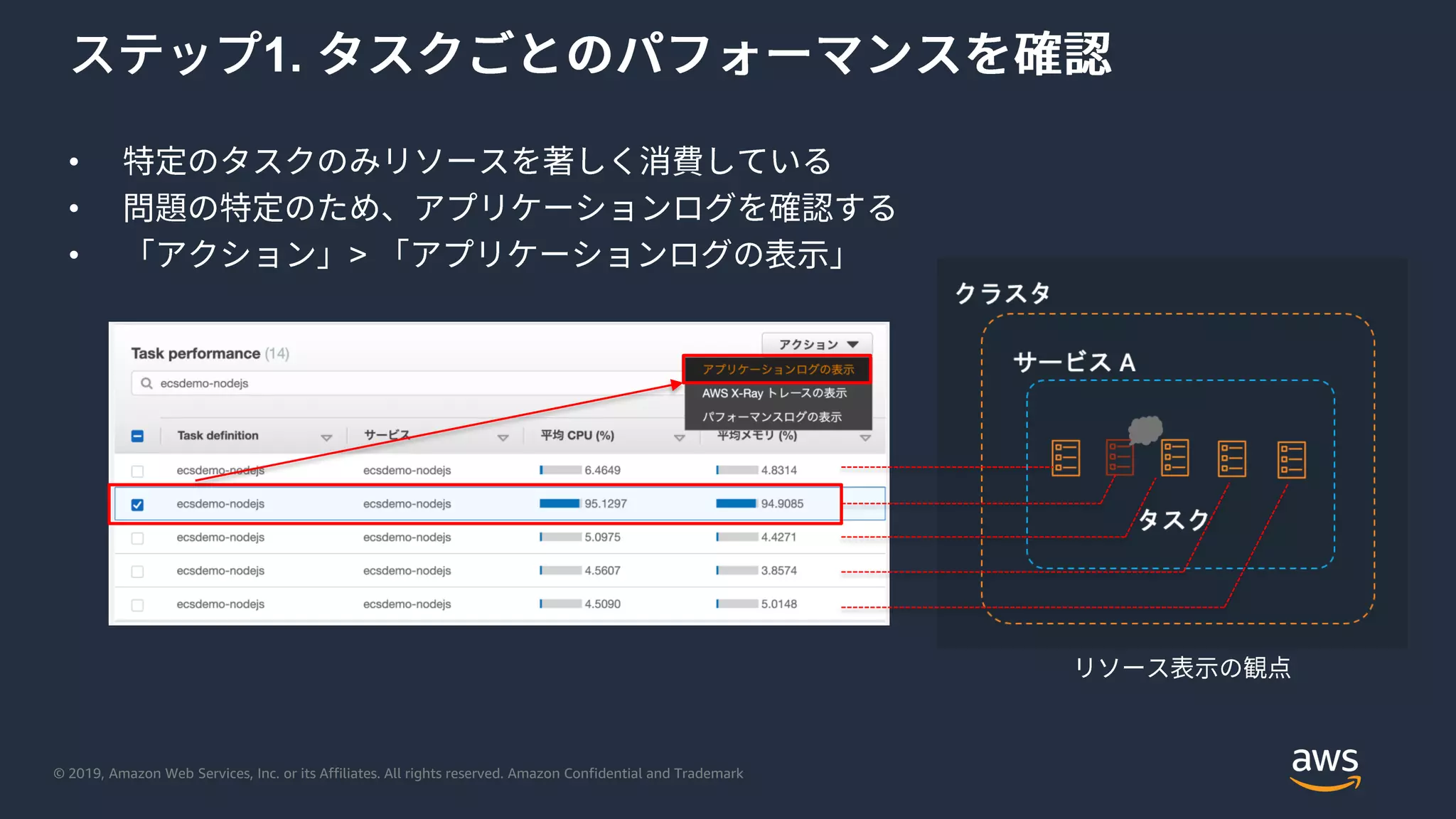Click the search magnifier icon
Image resolution: width=1456 pixels, height=819 pixels.
(146, 383)
